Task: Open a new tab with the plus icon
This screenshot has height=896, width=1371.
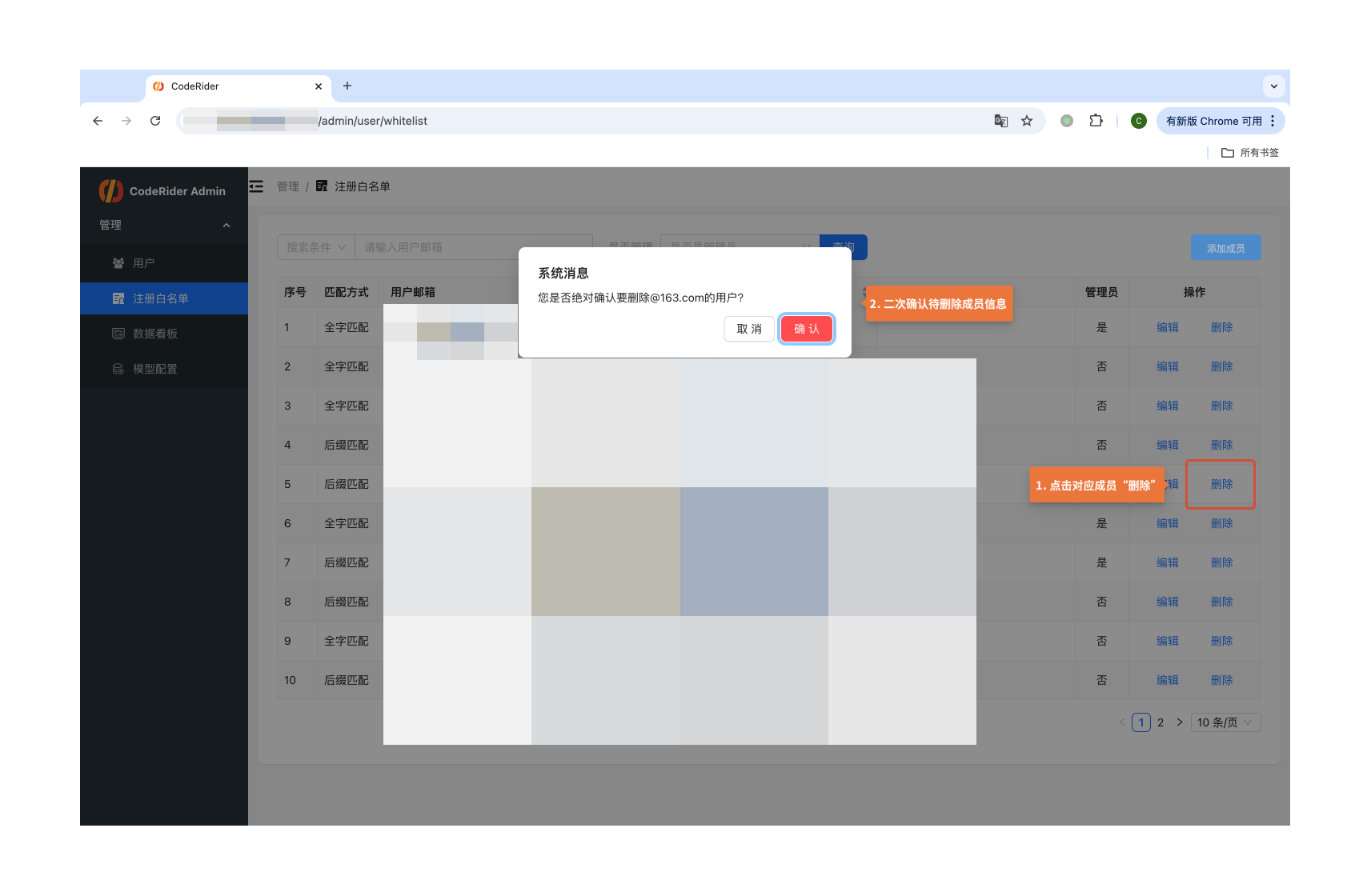Action: click(347, 86)
